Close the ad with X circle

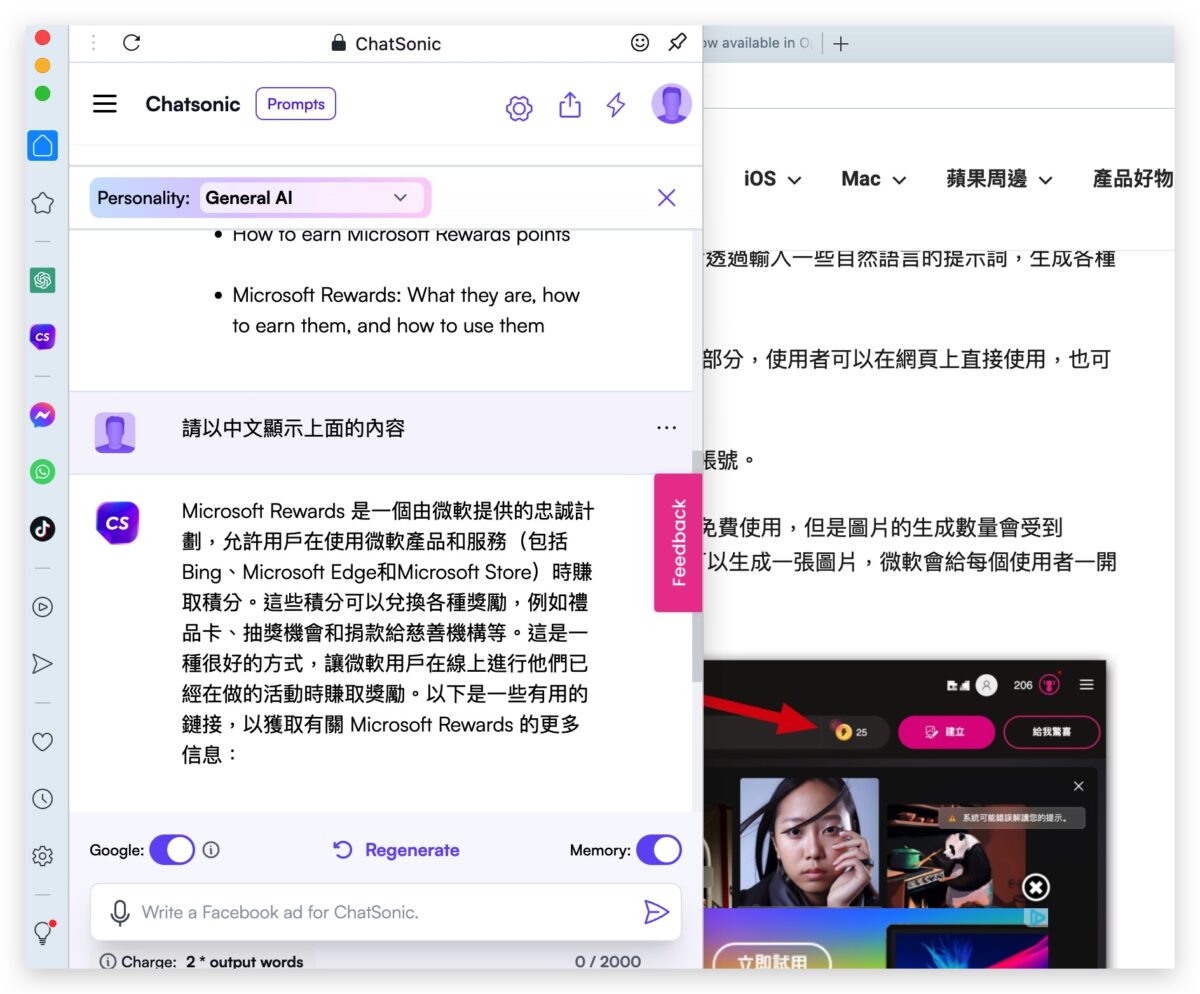pyautogui.click(x=1036, y=887)
